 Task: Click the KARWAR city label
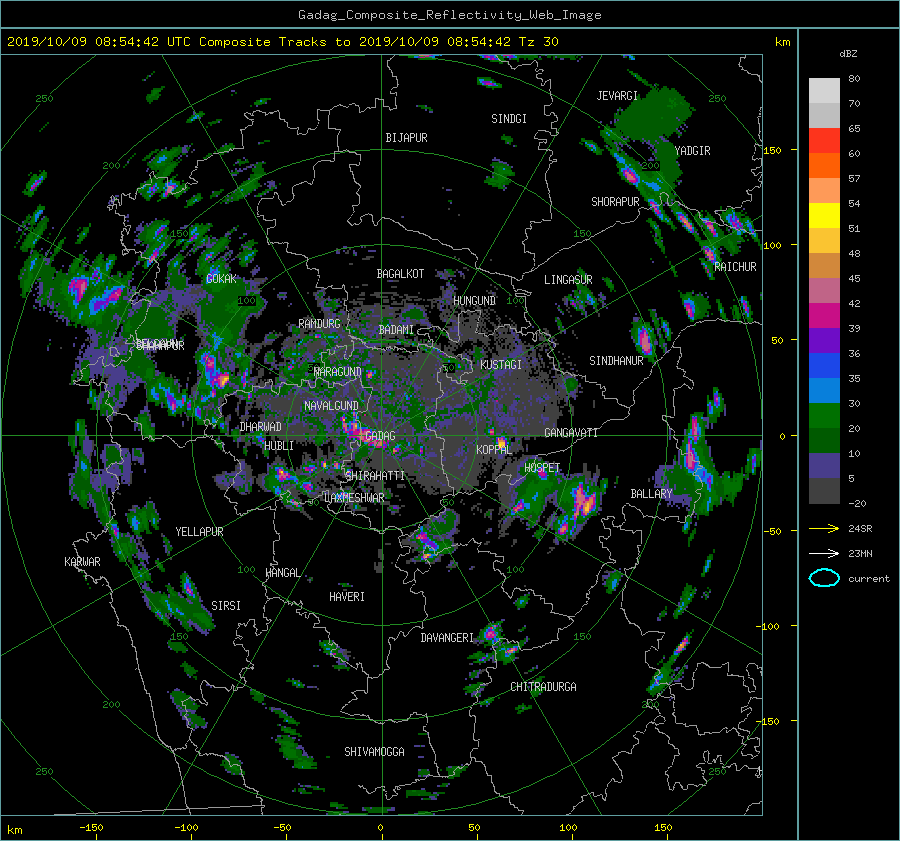[82, 562]
